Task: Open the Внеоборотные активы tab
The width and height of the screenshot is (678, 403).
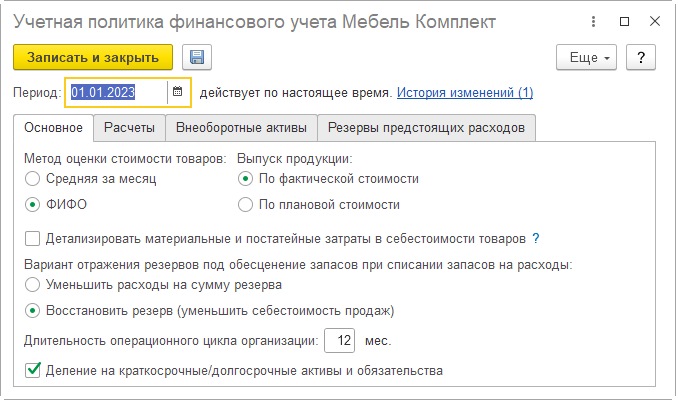Action: [241, 128]
